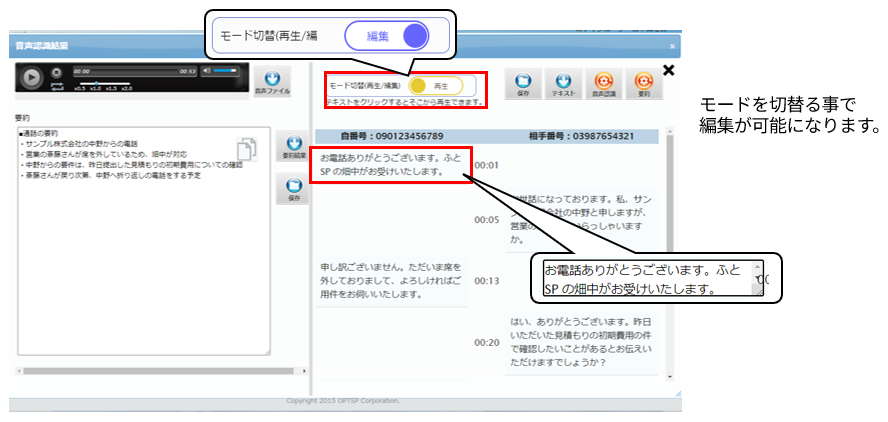The height and width of the screenshot is (422, 888).
Task: Toggle the 再生/編集 mode switch
Action: pos(435,86)
